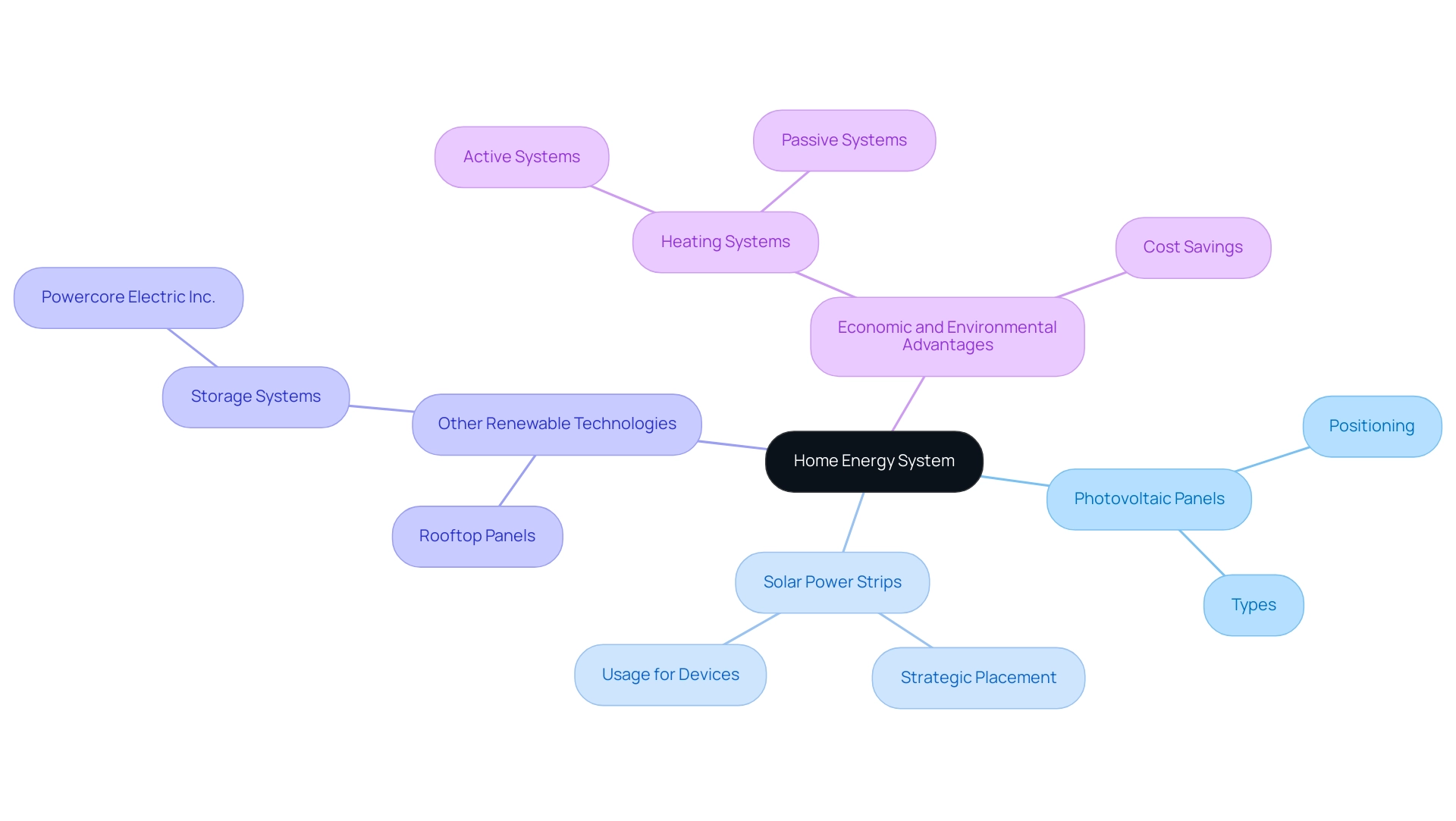Select the Other Renewable Technologies node
The width and height of the screenshot is (1456, 821).
click(x=557, y=424)
